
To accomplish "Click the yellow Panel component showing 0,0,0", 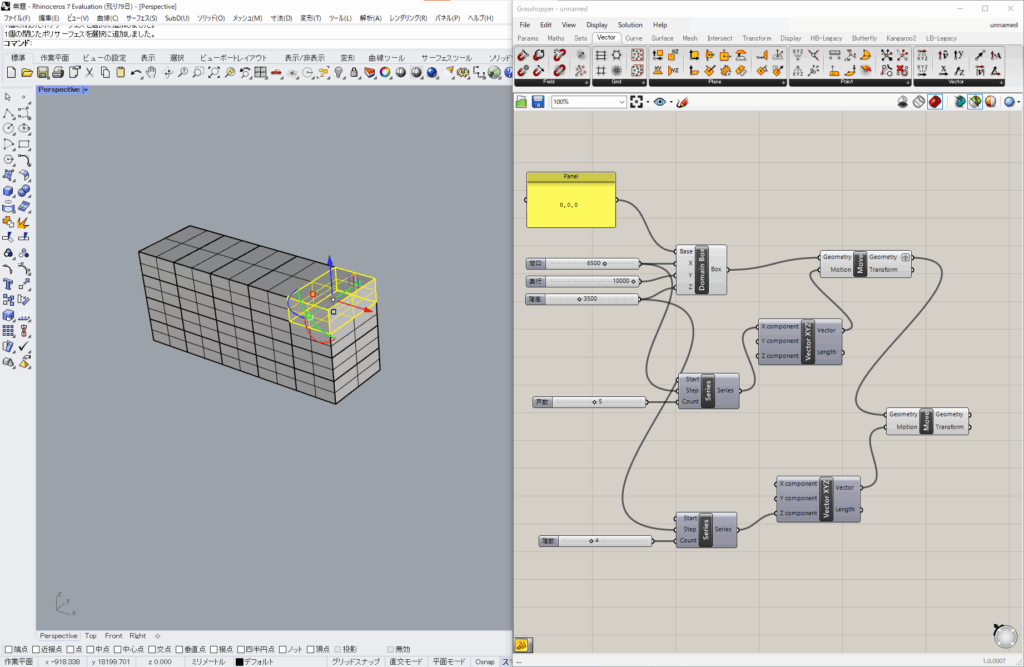I will 571,204.
